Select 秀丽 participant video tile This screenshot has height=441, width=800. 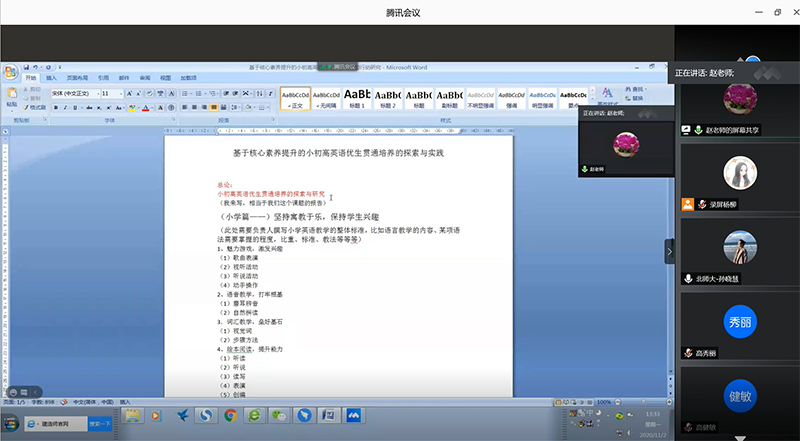pos(737,320)
